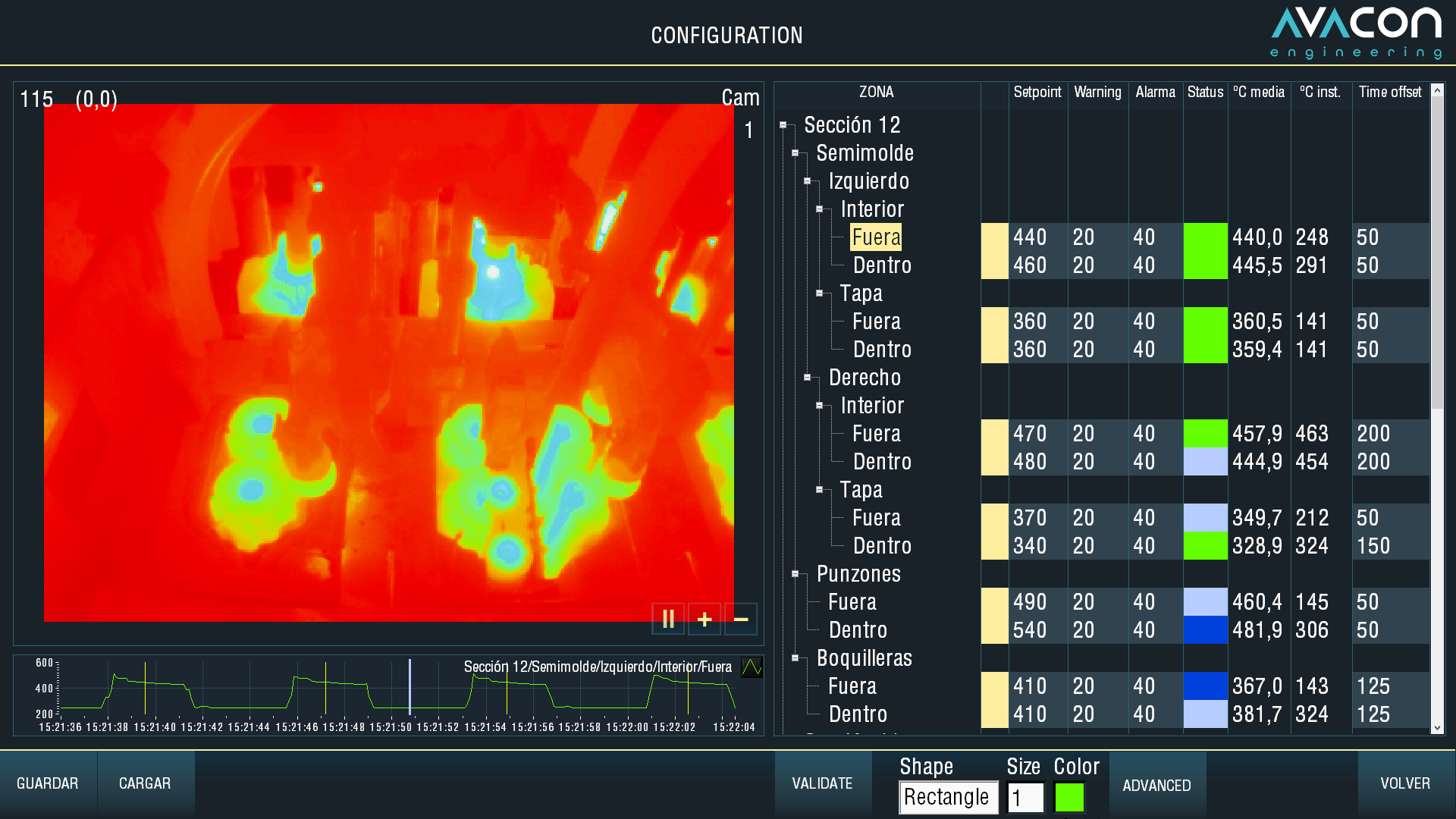Zoom out of the thermal image
Viewport: 1456px width, 819px height.
pos(740,619)
